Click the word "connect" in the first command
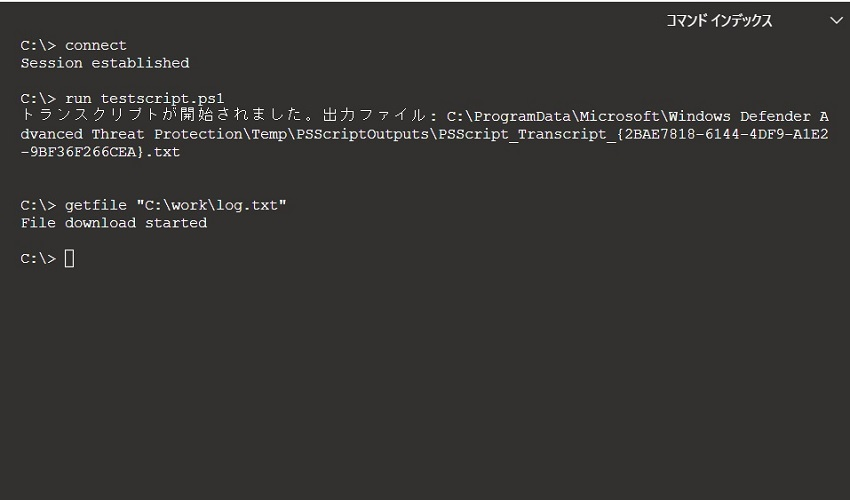The image size is (850, 500). click(x=96, y=45)
